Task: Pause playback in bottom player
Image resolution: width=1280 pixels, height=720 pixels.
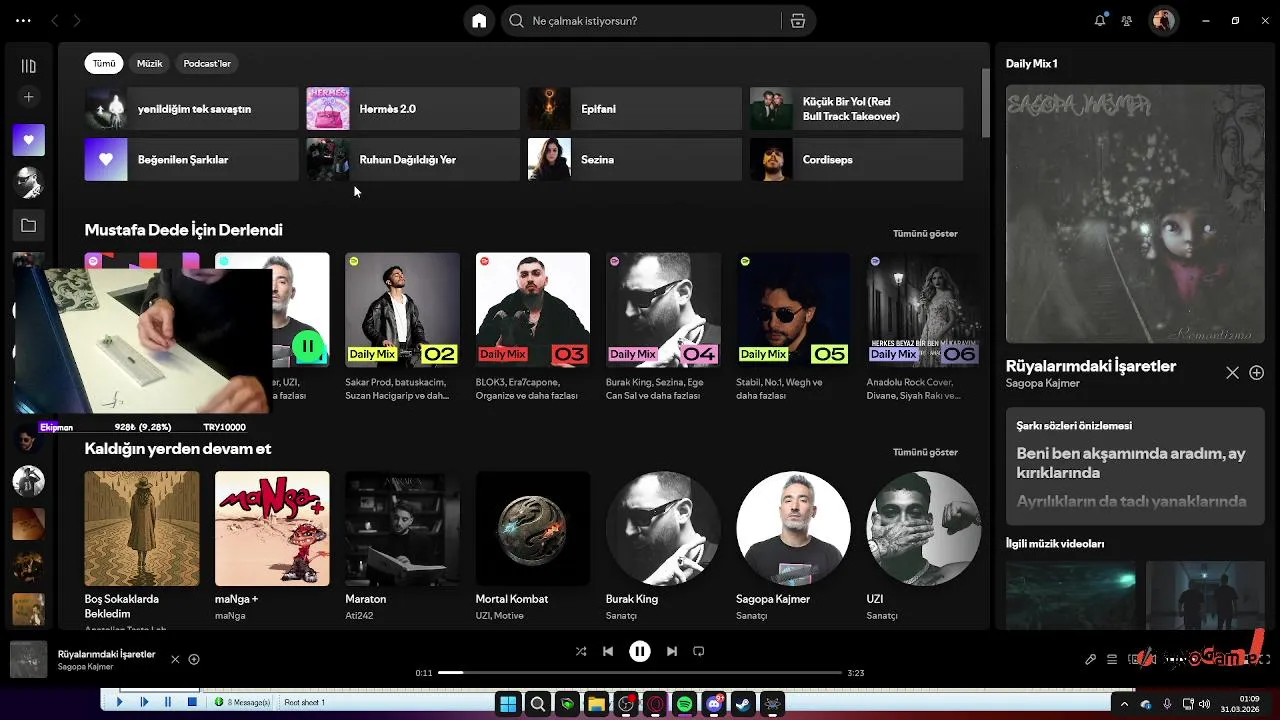Action: (640, 651)
